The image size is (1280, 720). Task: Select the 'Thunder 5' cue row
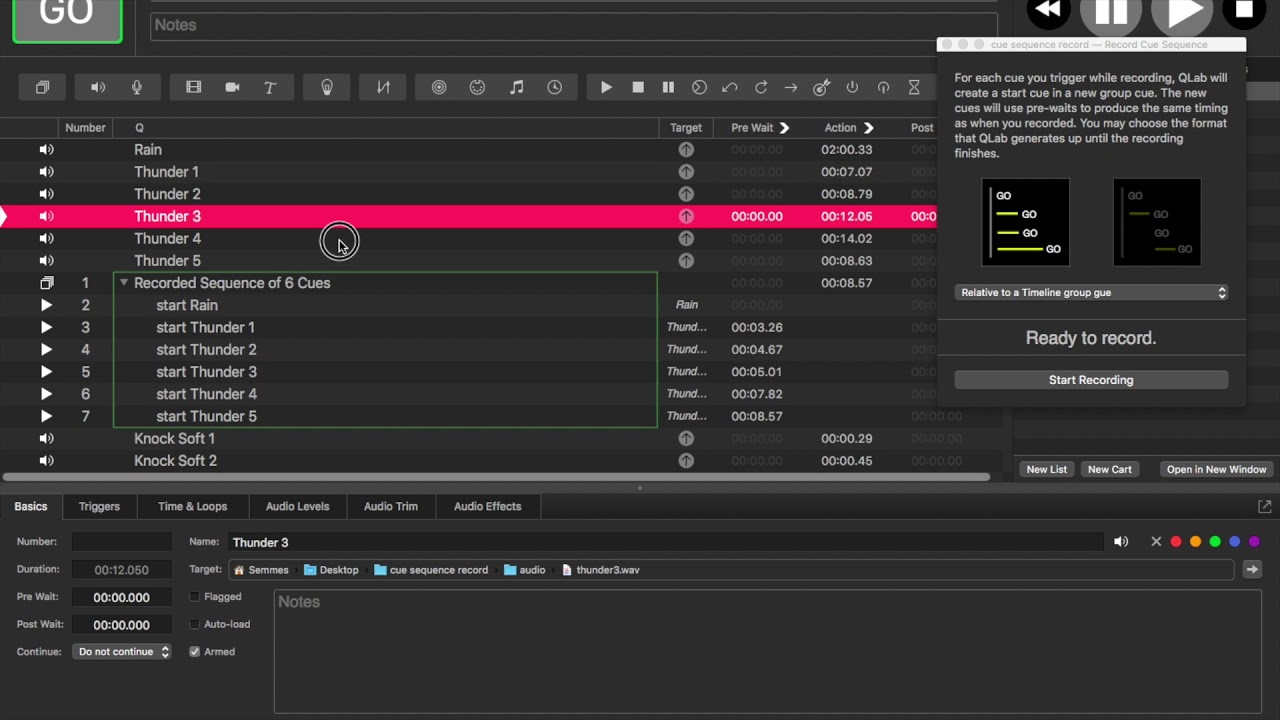(468, 261)
